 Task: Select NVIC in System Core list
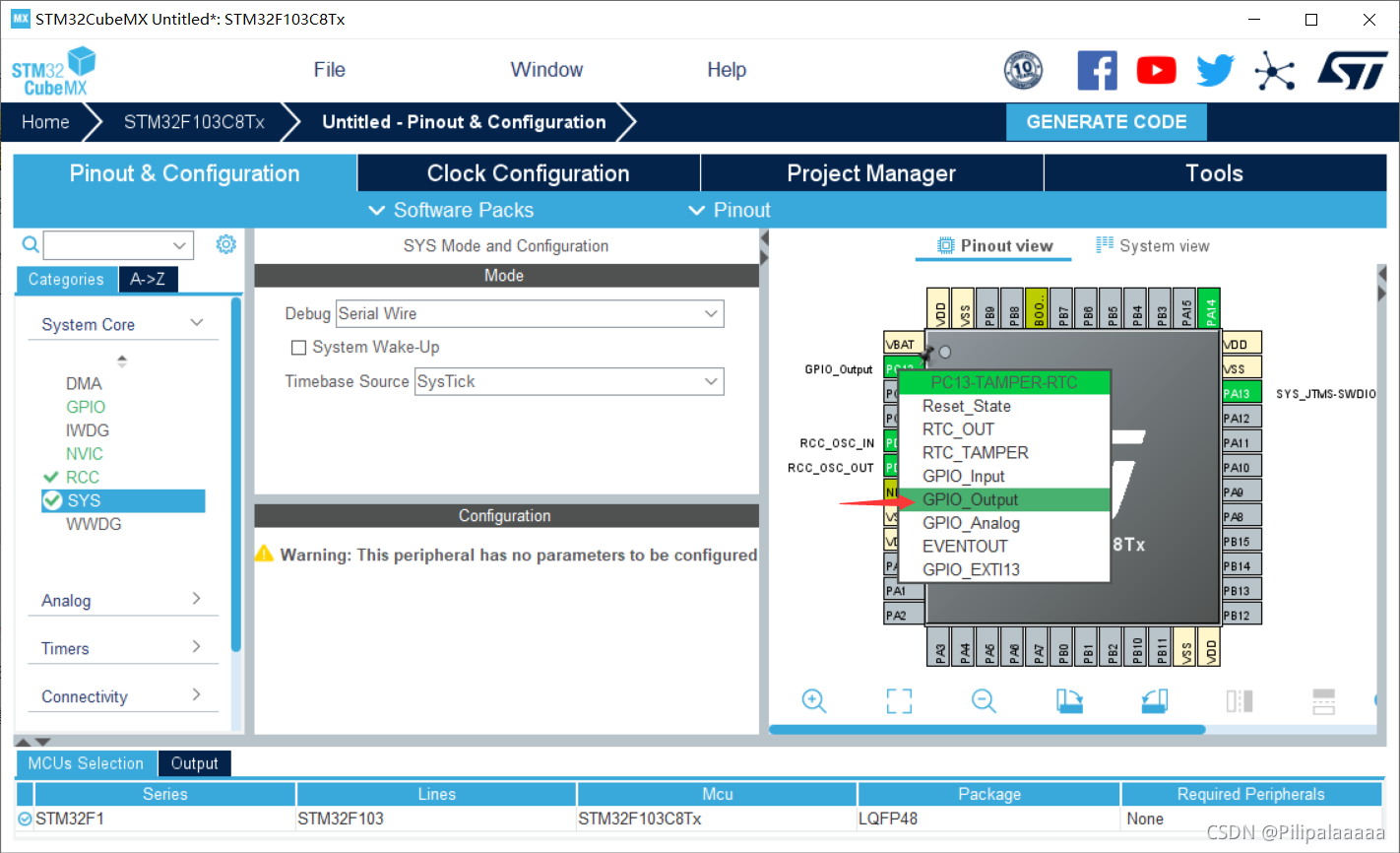click(x=84, y=454)
